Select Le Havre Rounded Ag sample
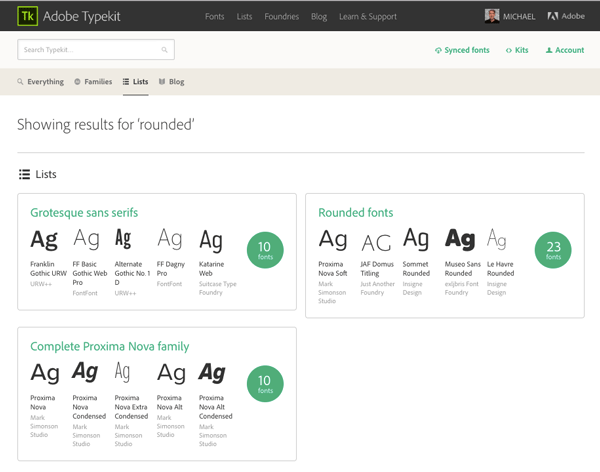 [497, 239]
